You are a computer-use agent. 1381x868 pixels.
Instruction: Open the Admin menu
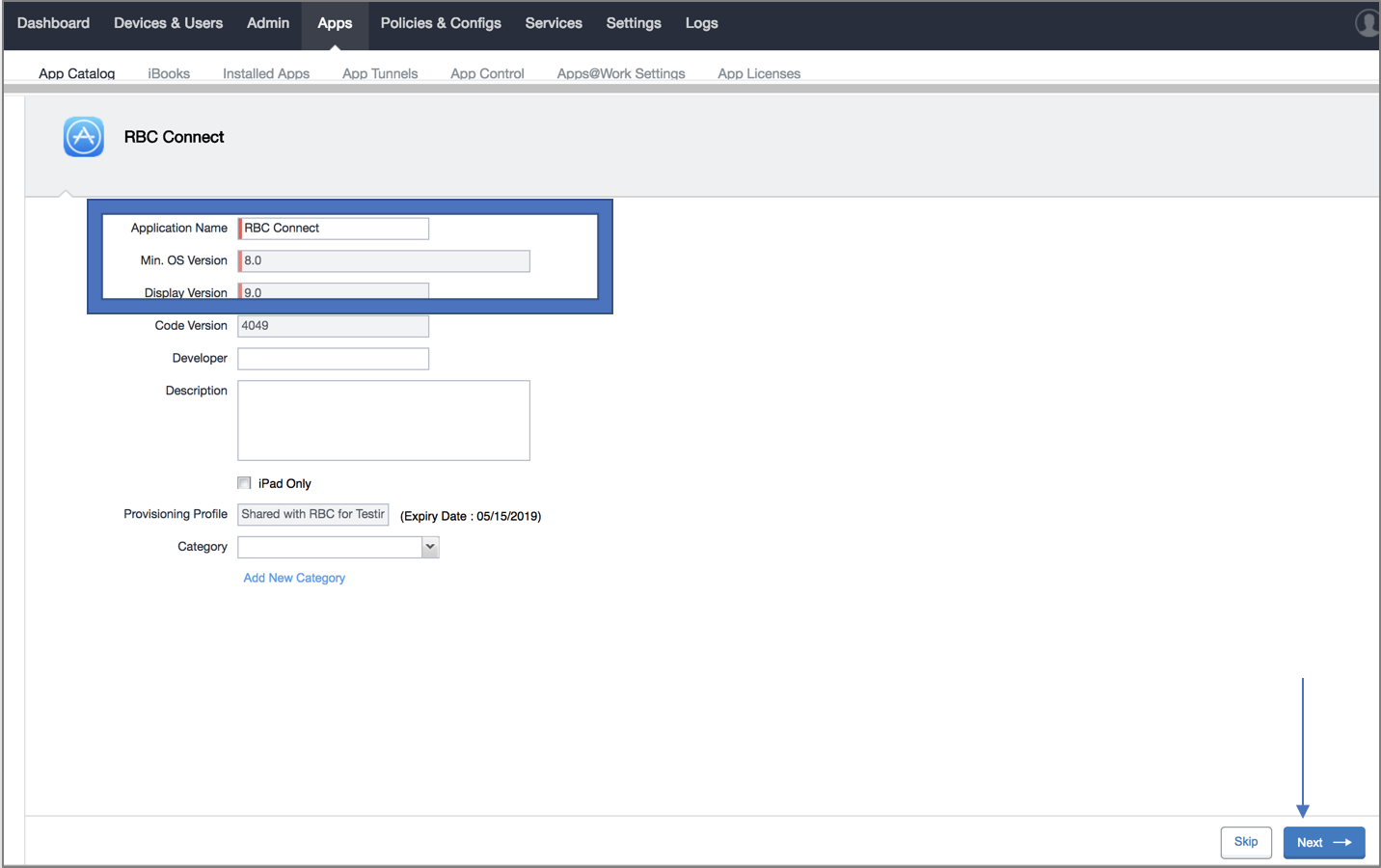click(268, 23)
